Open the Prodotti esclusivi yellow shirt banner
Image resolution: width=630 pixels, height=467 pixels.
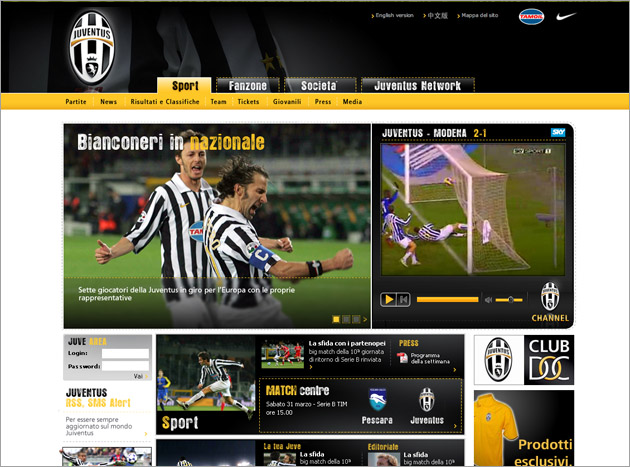click(524, 428)
